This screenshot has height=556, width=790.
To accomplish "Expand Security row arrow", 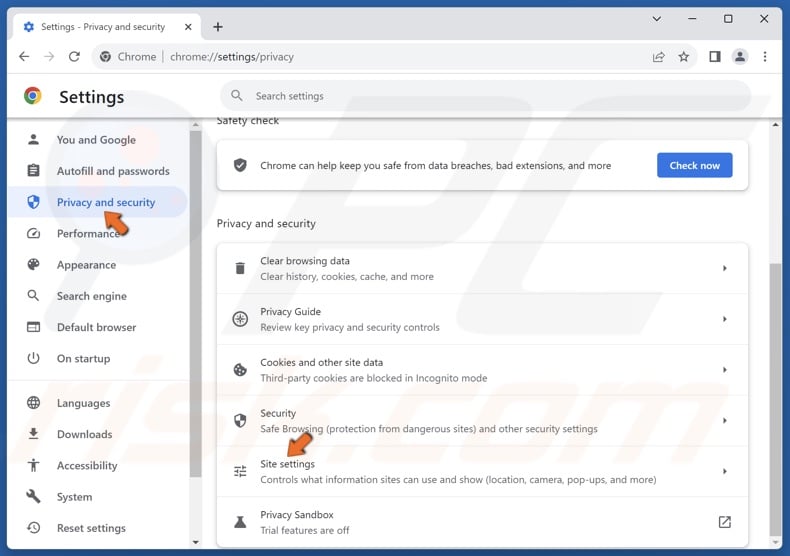I will (x=725, y=420).
